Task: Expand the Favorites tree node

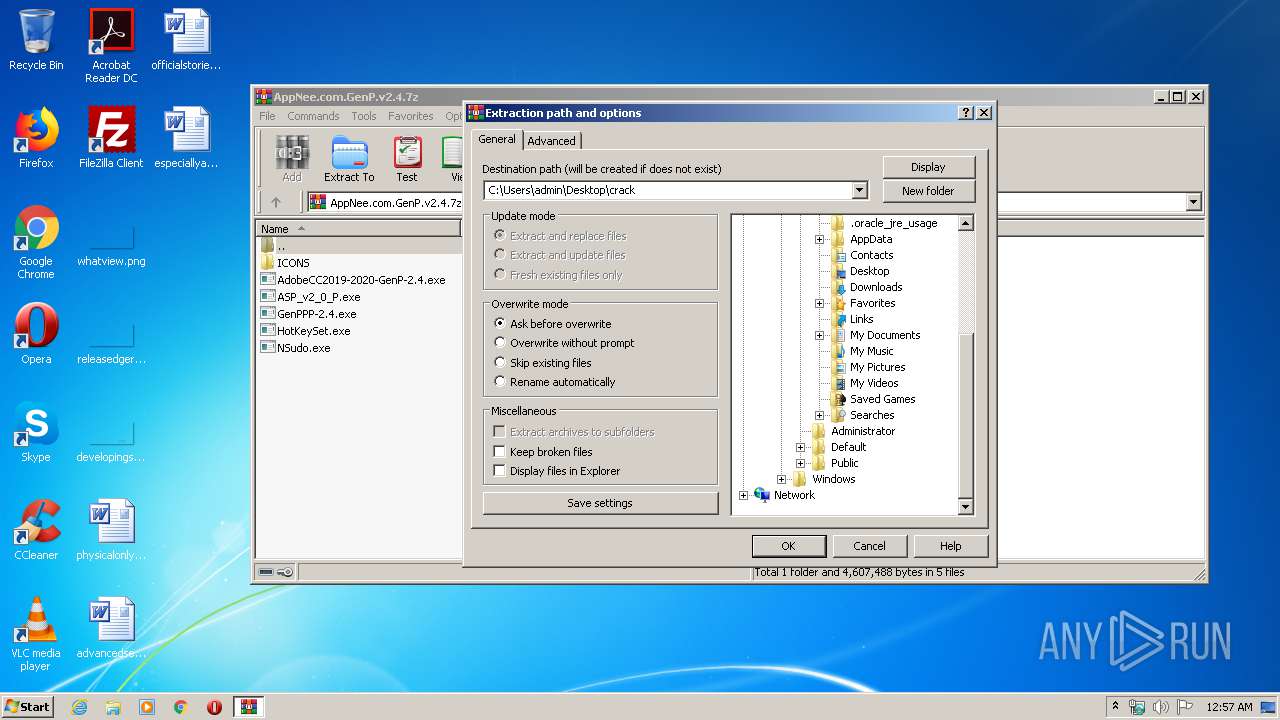Action: (819, 303)
